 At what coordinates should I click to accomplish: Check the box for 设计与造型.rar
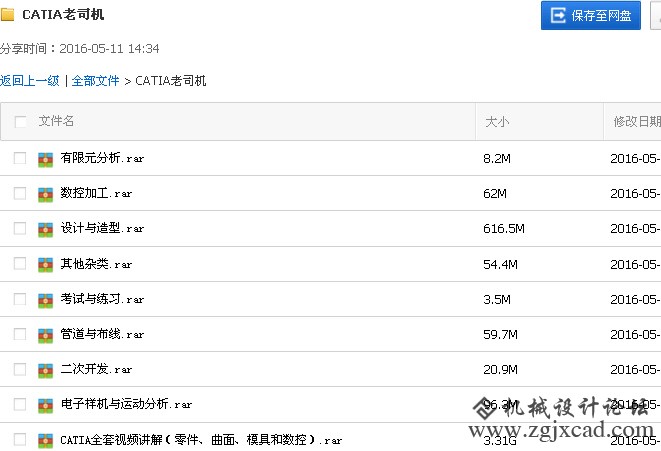[x=20, y=228]
